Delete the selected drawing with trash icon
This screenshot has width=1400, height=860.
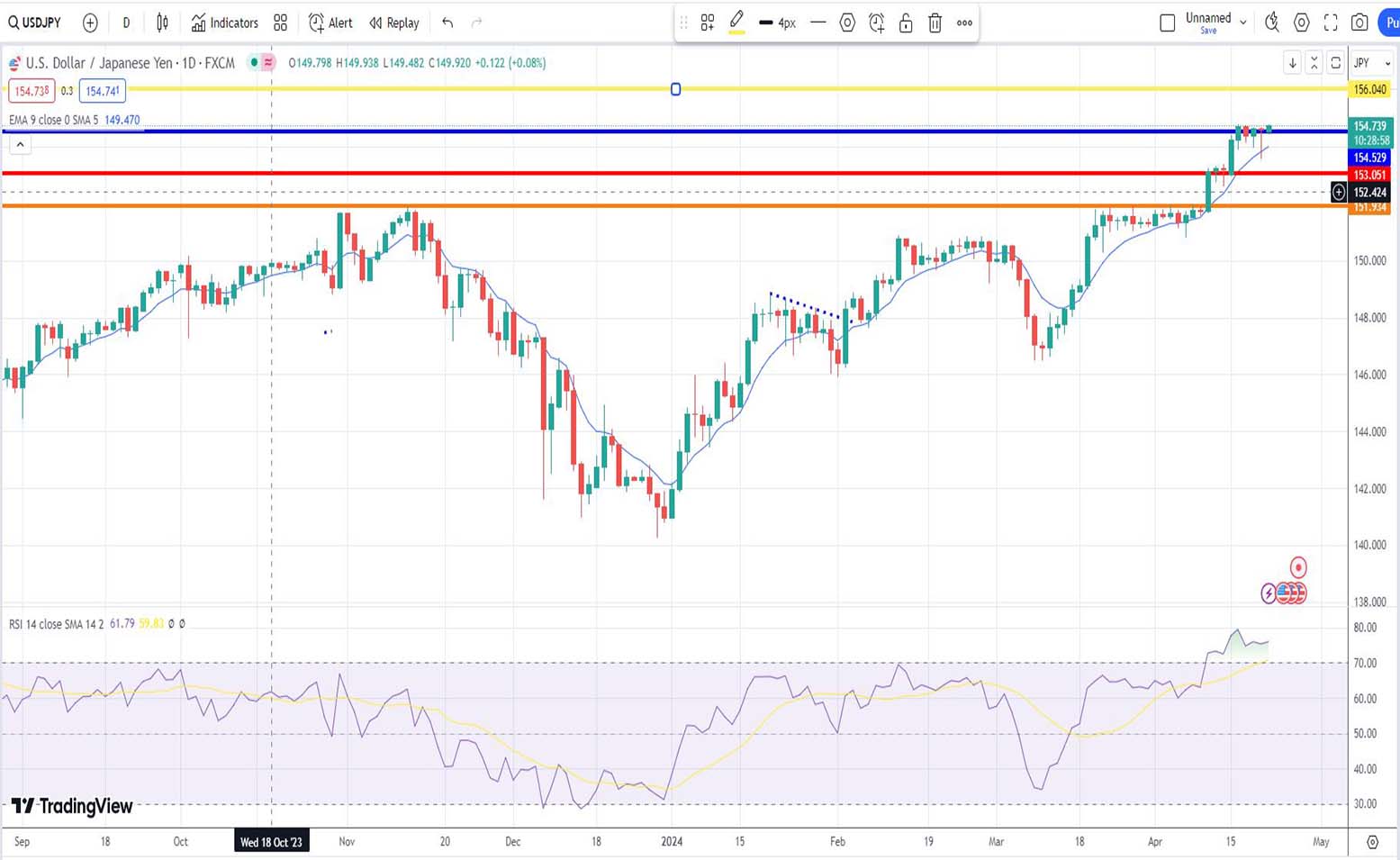[935, 23]
